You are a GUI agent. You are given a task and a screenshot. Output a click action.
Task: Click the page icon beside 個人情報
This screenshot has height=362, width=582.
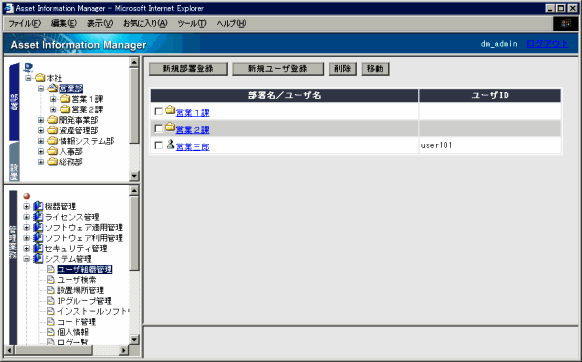point(51,332)
